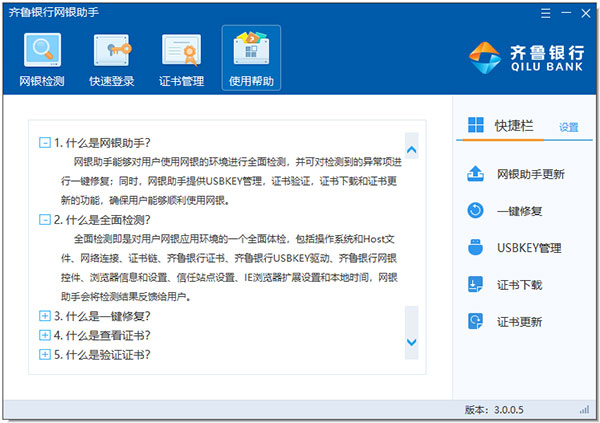This screenshot has width=600, height=423.
Task: Click the 网银助手更新 shortcut text
Action: 531,175
